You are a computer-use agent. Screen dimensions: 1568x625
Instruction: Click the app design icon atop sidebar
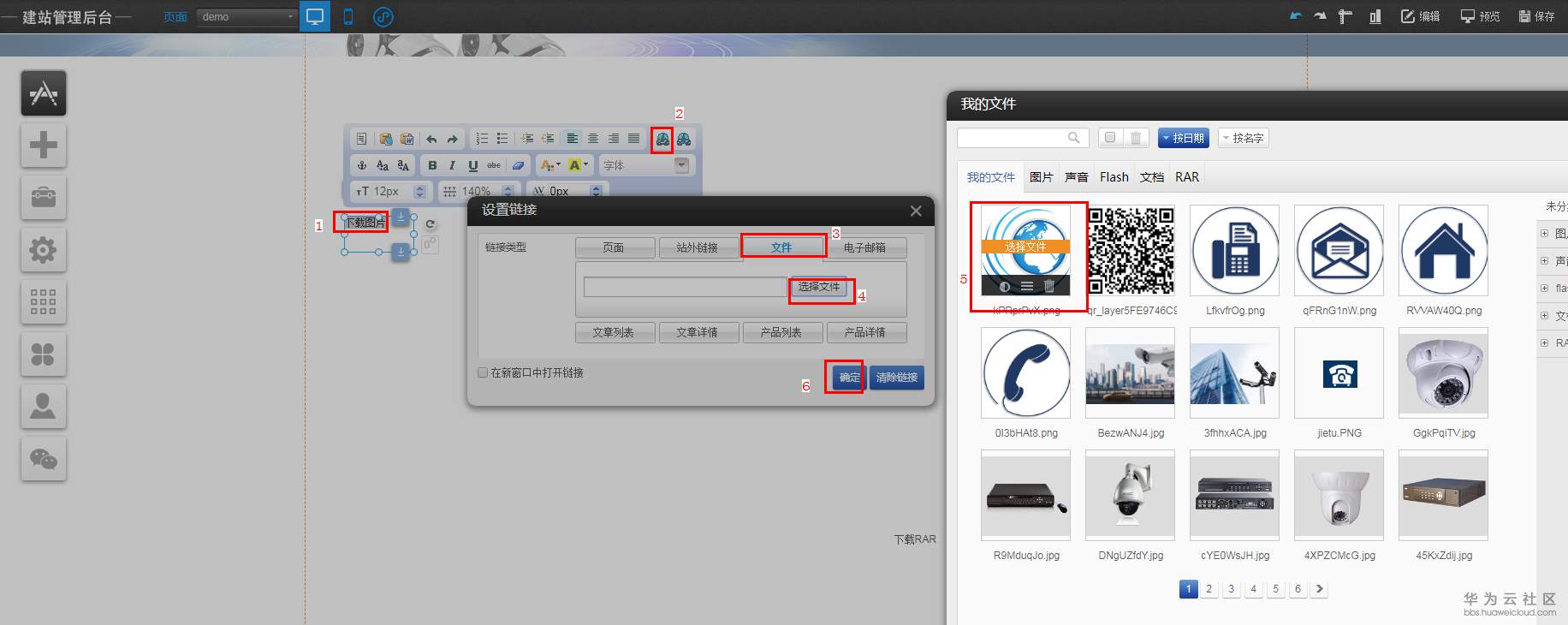click(x=44, y=92)
